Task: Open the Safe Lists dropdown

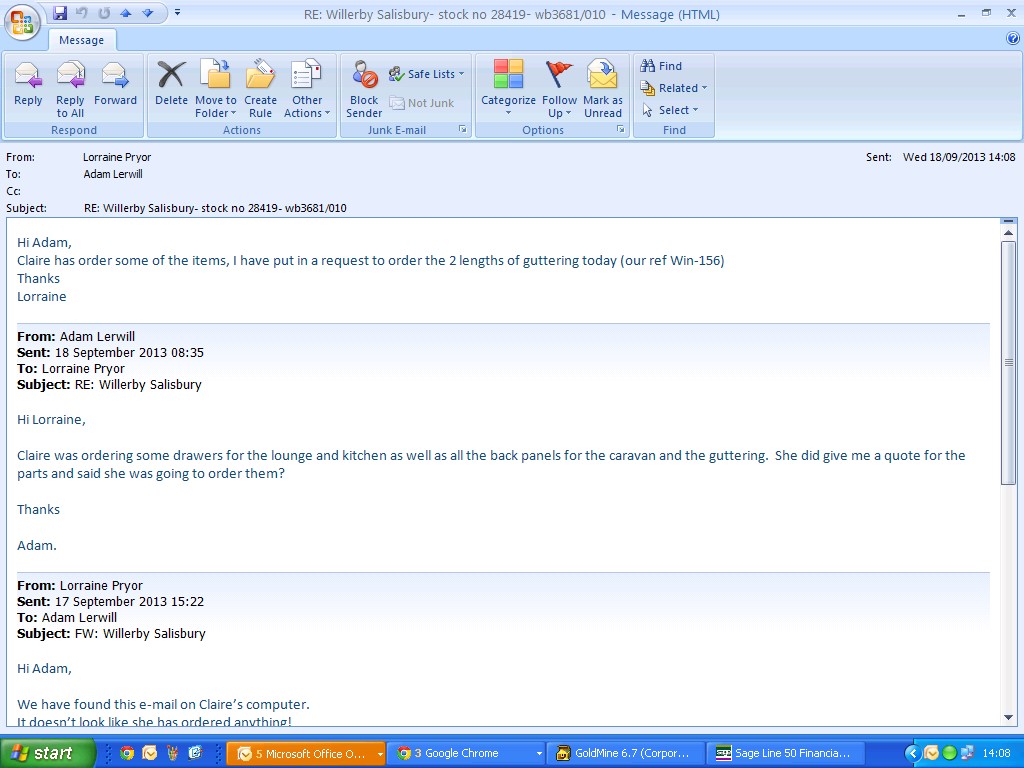Action: click(x=426, y=74)
